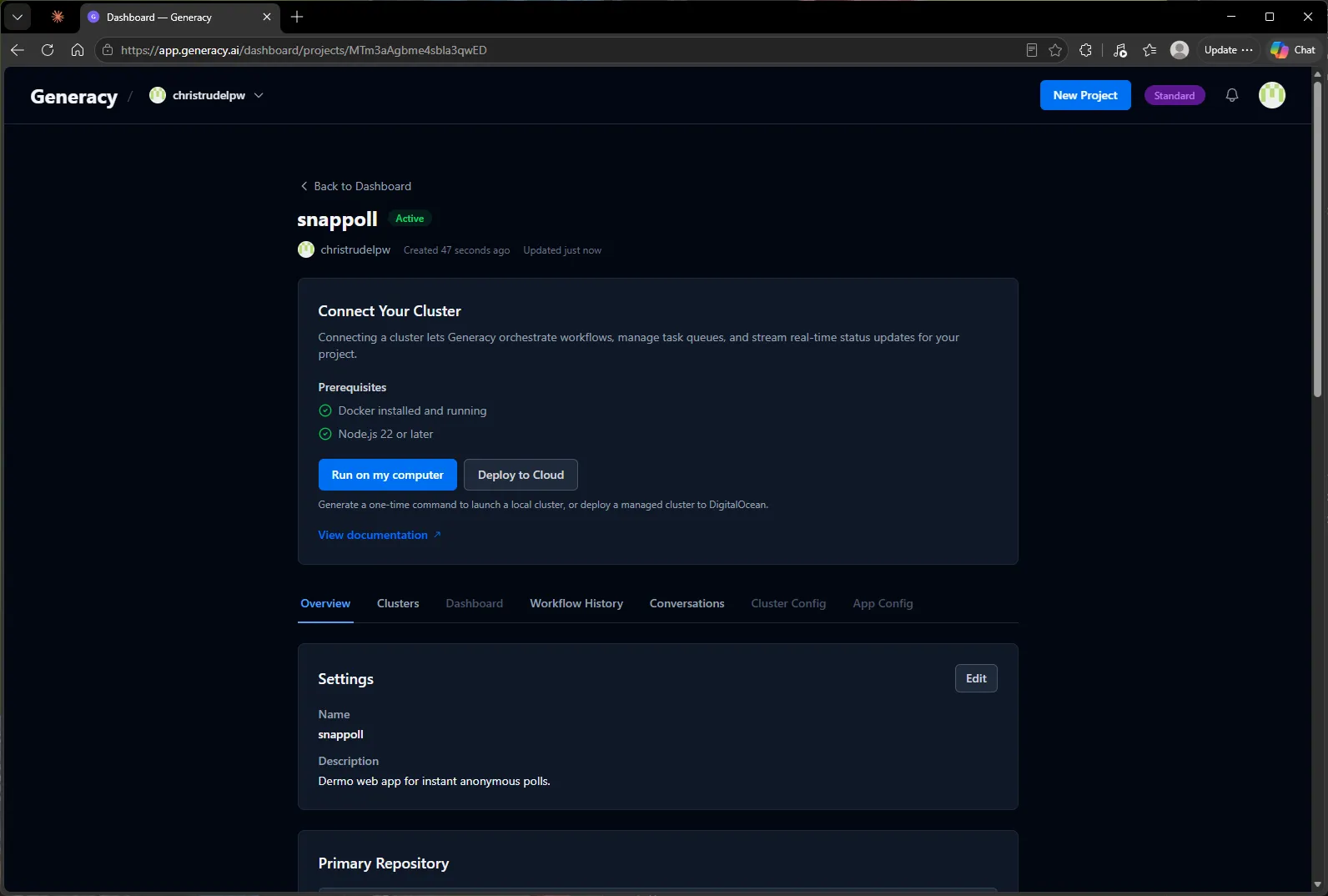Click snappoll name value in Settings
The image size is (1328, 896).
click(340, 734)
